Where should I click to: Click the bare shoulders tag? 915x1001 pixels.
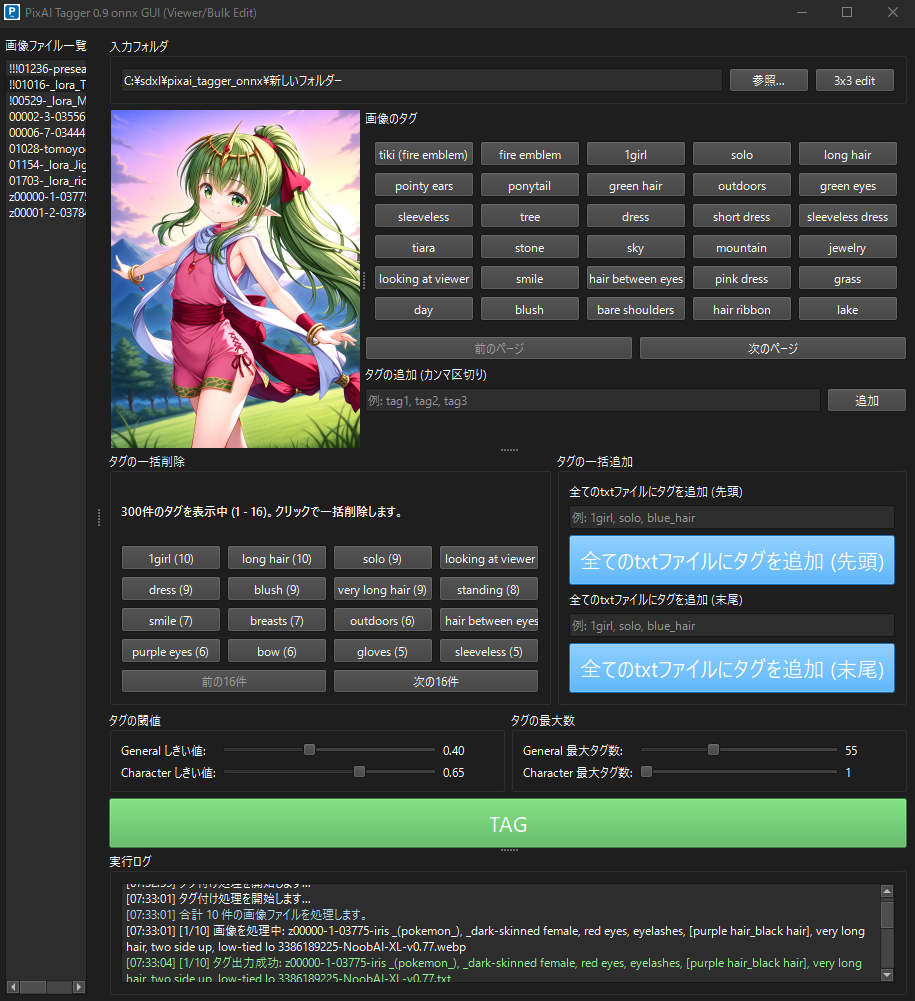[x=636, y=310]
